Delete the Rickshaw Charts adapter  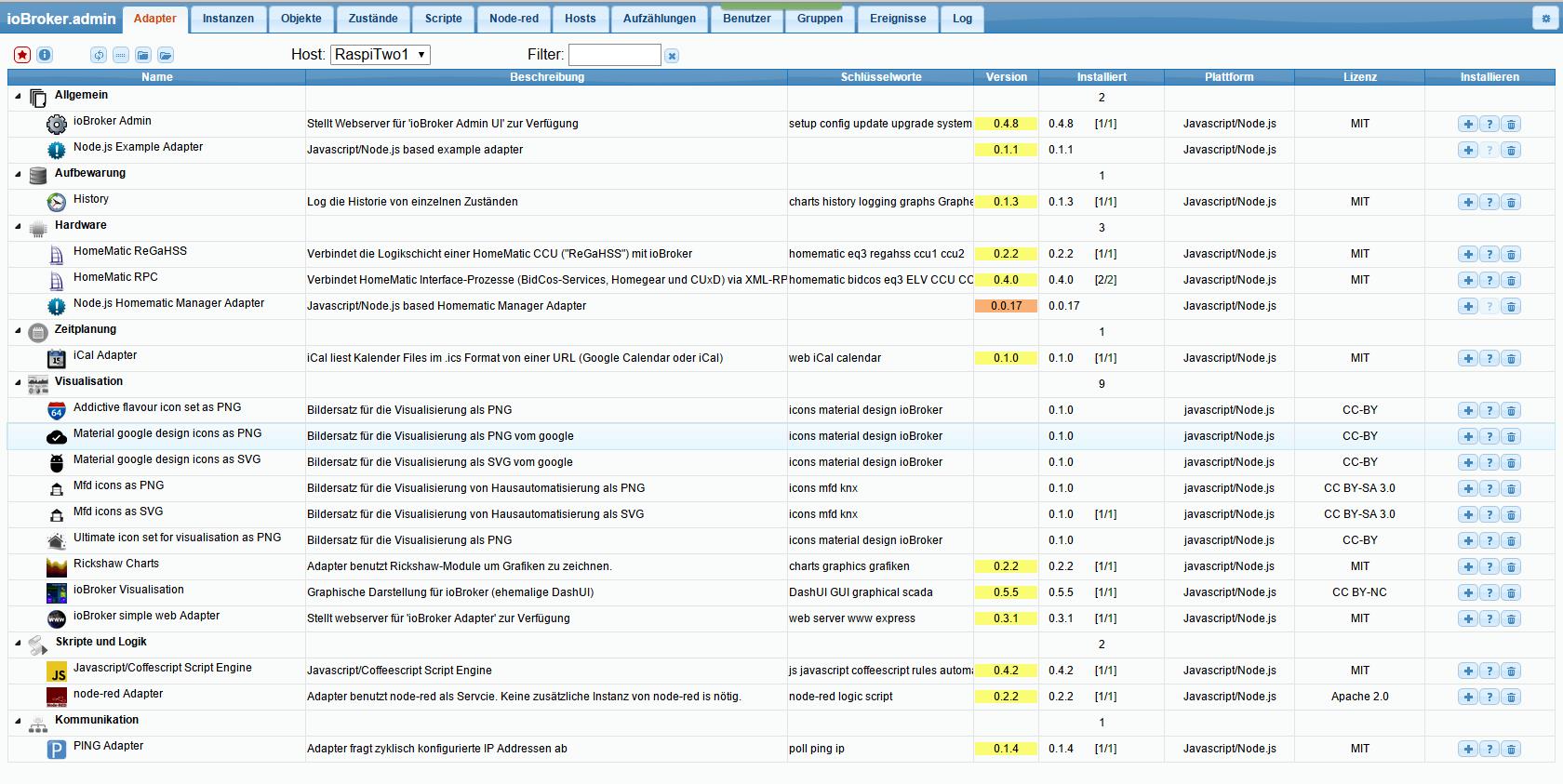[x=1511, y=566]
